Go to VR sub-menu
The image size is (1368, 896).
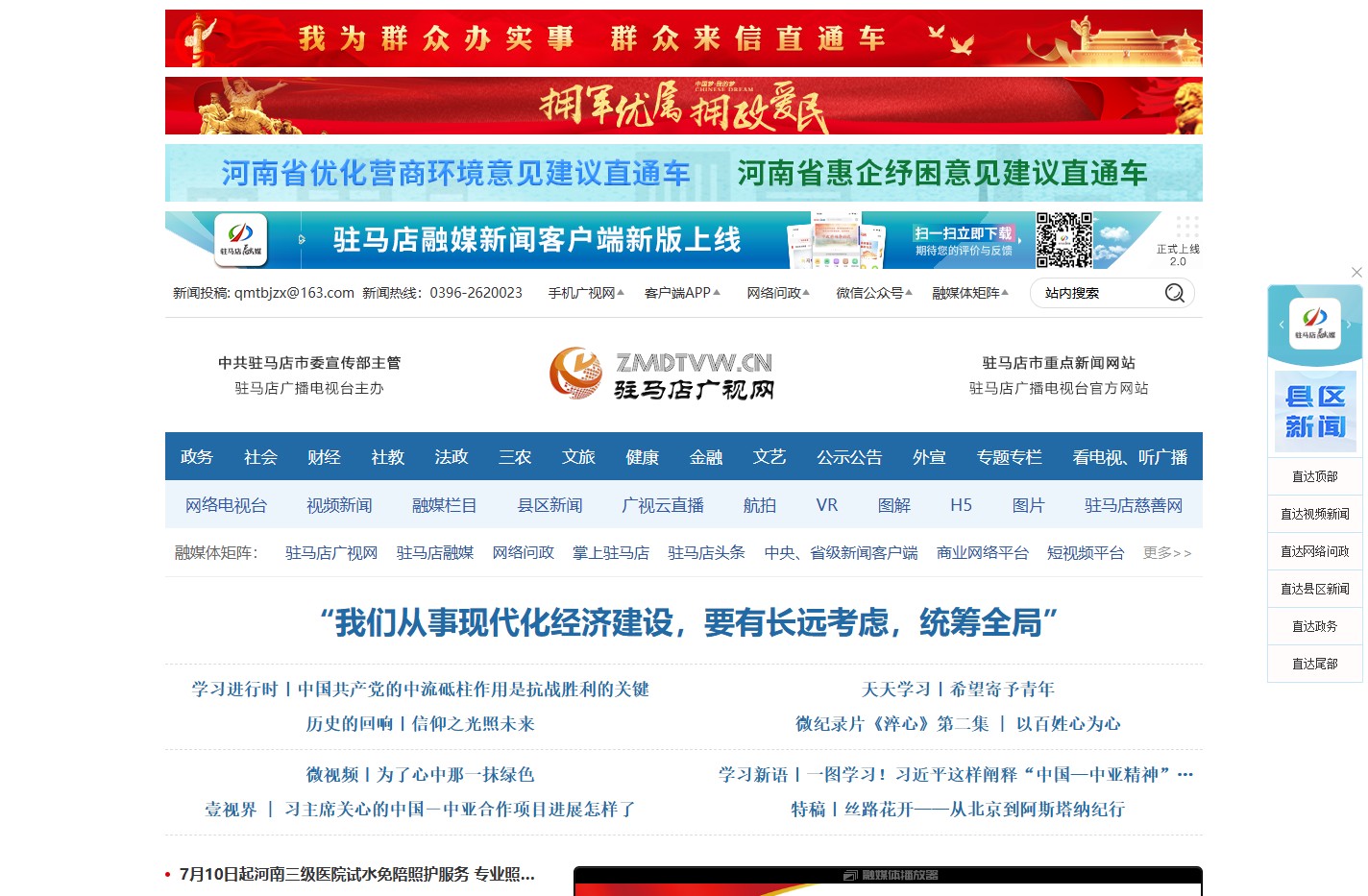827,505
